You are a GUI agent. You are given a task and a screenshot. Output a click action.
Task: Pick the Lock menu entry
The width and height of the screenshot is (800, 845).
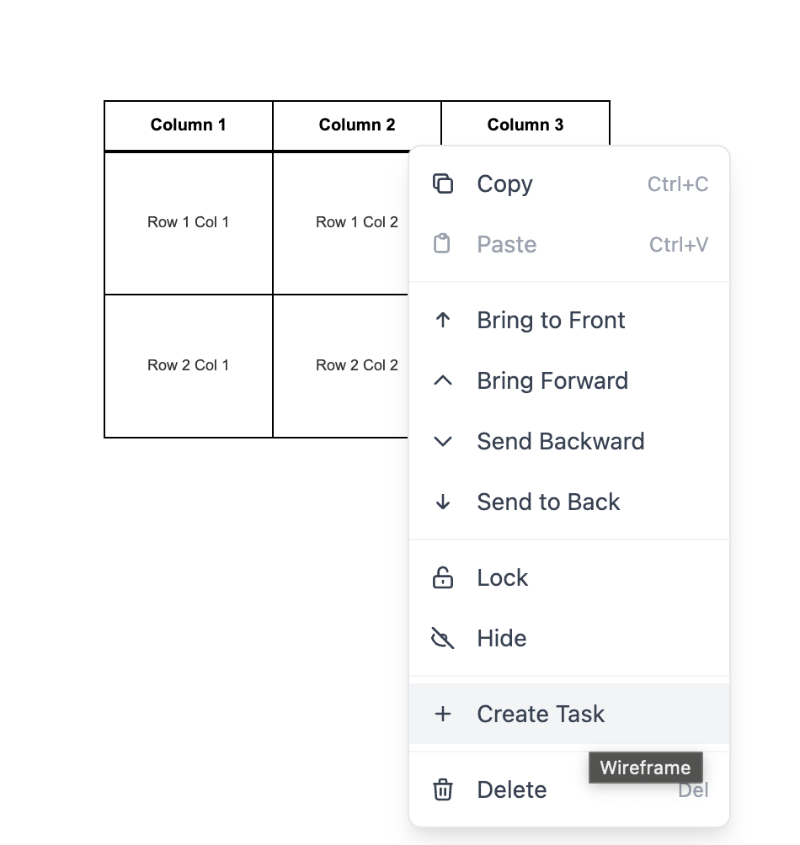click(502, 578)
